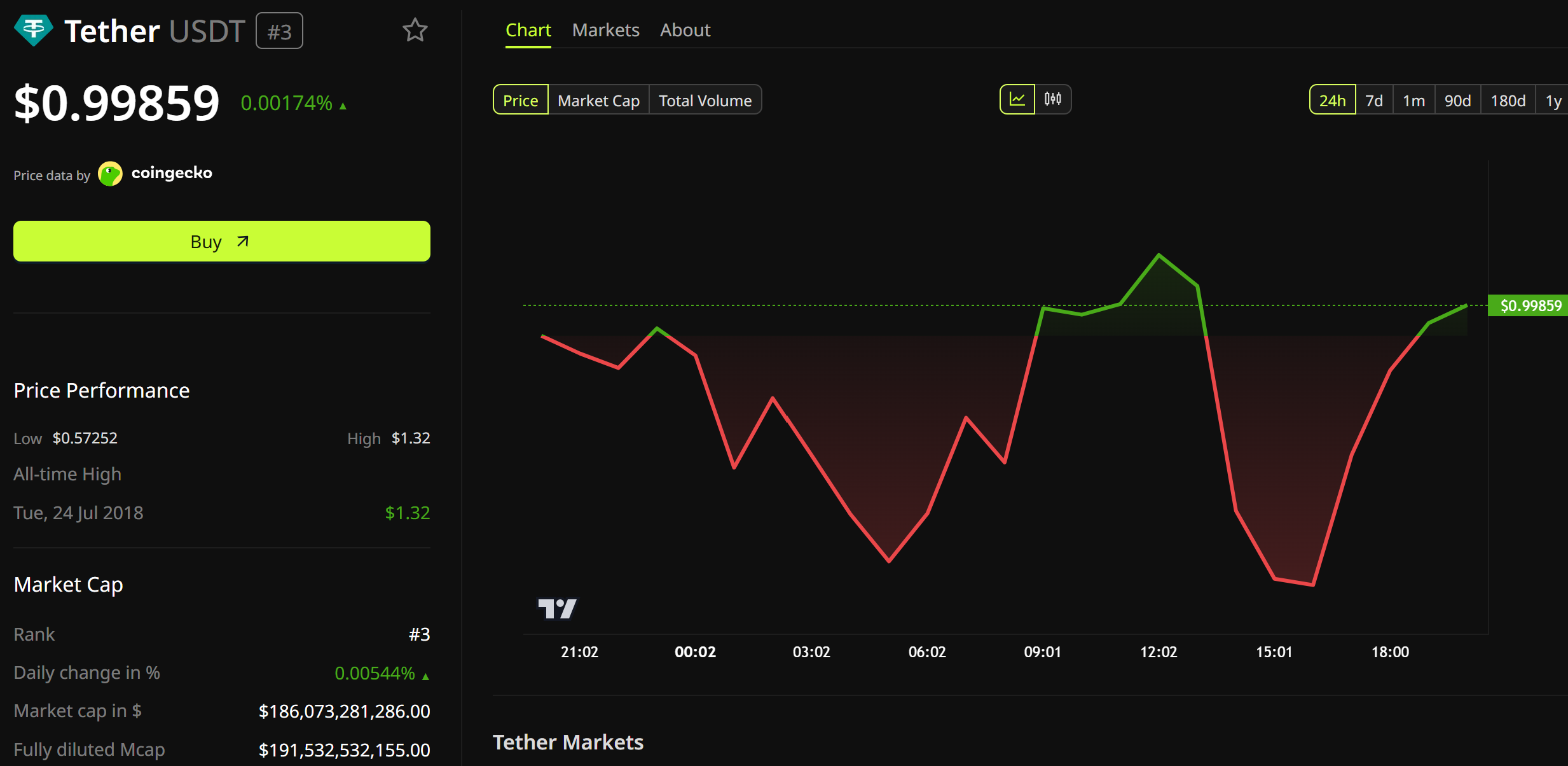Screen dimensions: 1568x766
Task: Click the Tether Markets heading
Action: click(x=568, y=742)
